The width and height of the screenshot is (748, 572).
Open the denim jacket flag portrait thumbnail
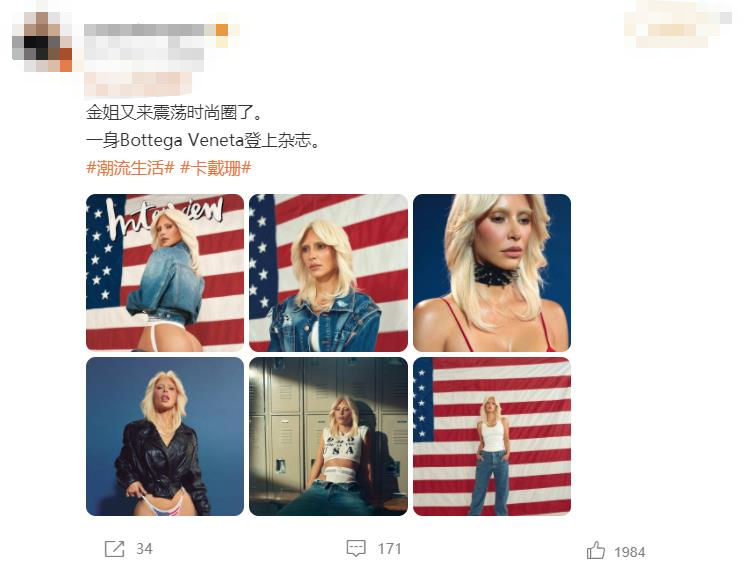click(328, 272)
